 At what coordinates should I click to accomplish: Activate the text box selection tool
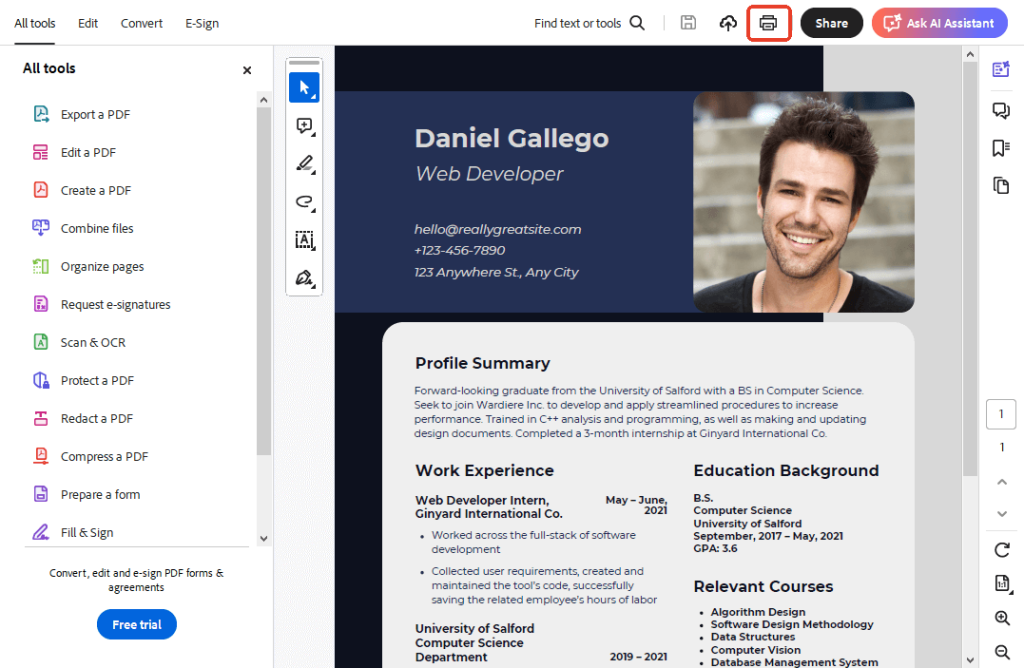304,240
